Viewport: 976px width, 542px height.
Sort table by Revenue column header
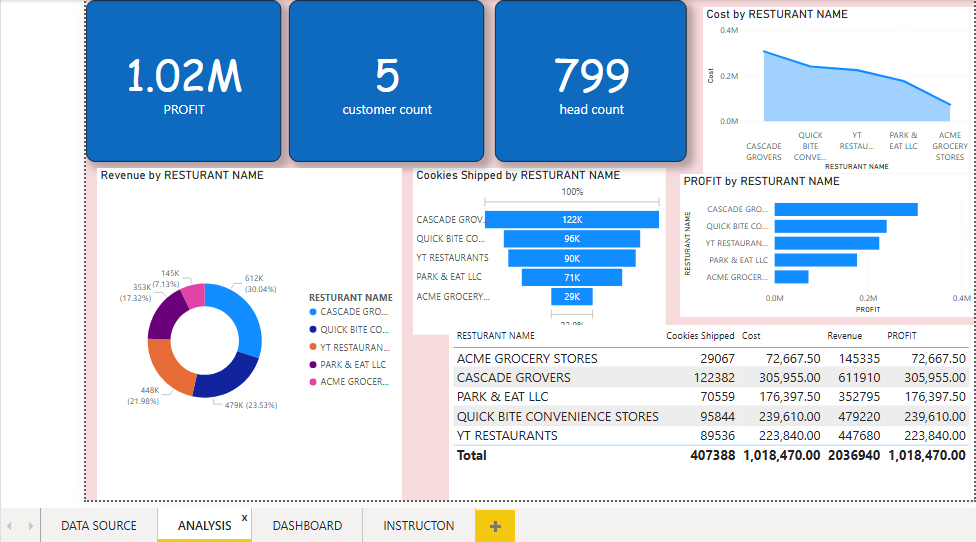click(x=844, y=335)
